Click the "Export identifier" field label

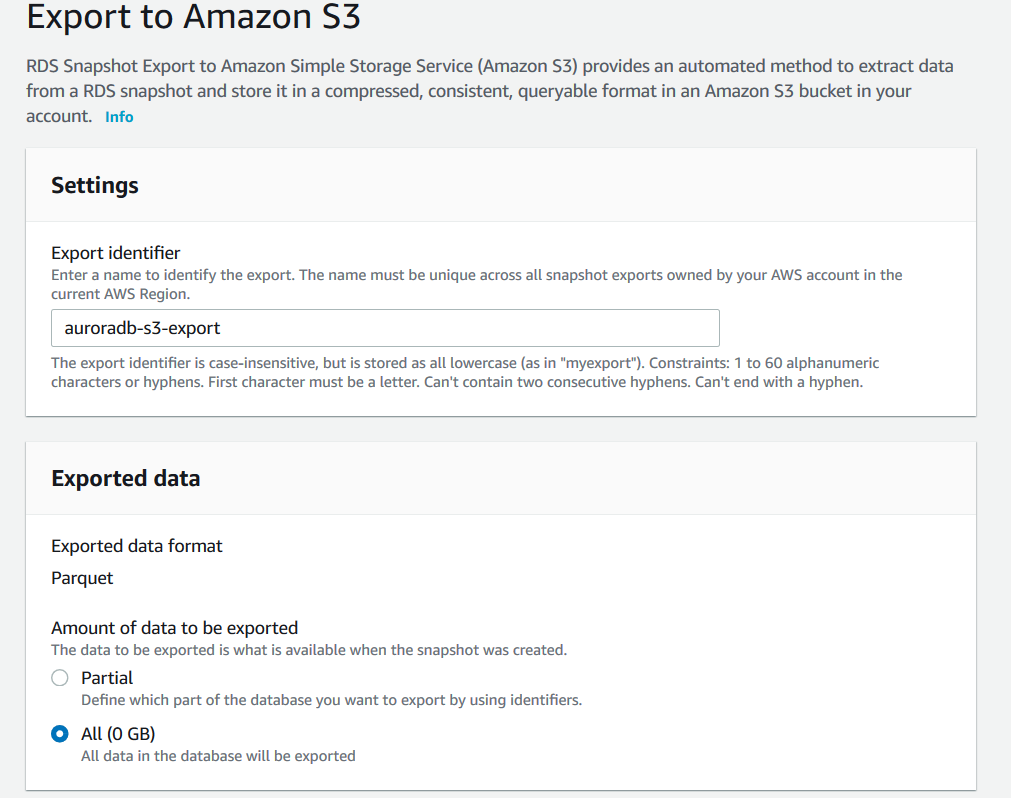(x=116, y=253)
